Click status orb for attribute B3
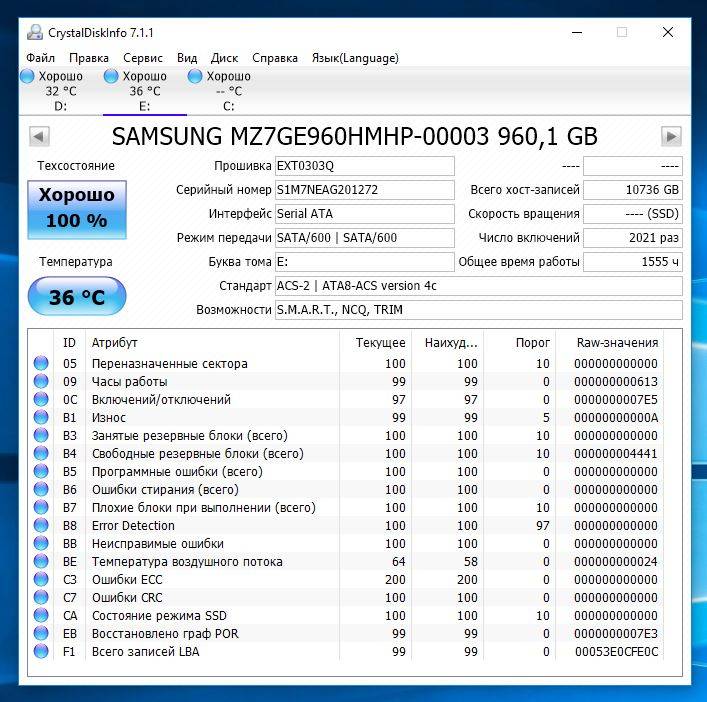The width and height of the screenshot is (707, 702). pyautogui.click(x=41, y=435)
